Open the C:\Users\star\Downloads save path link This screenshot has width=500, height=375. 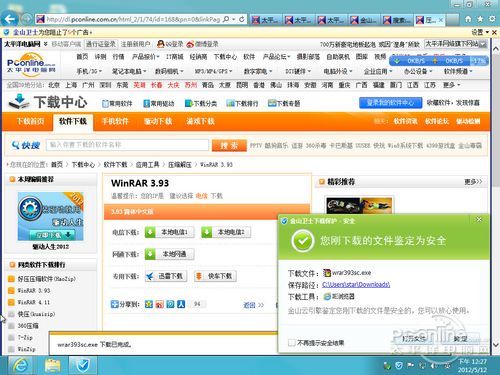tap(356, 285)
